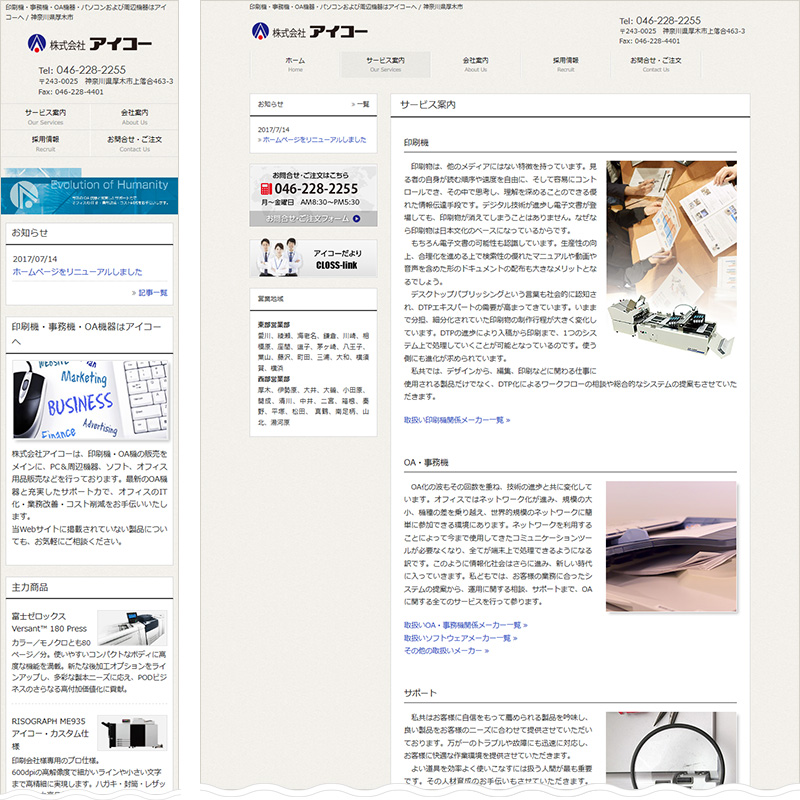
Task: Click the printing machine photo in 印刷機 section
Action: (x=671, y=259)
